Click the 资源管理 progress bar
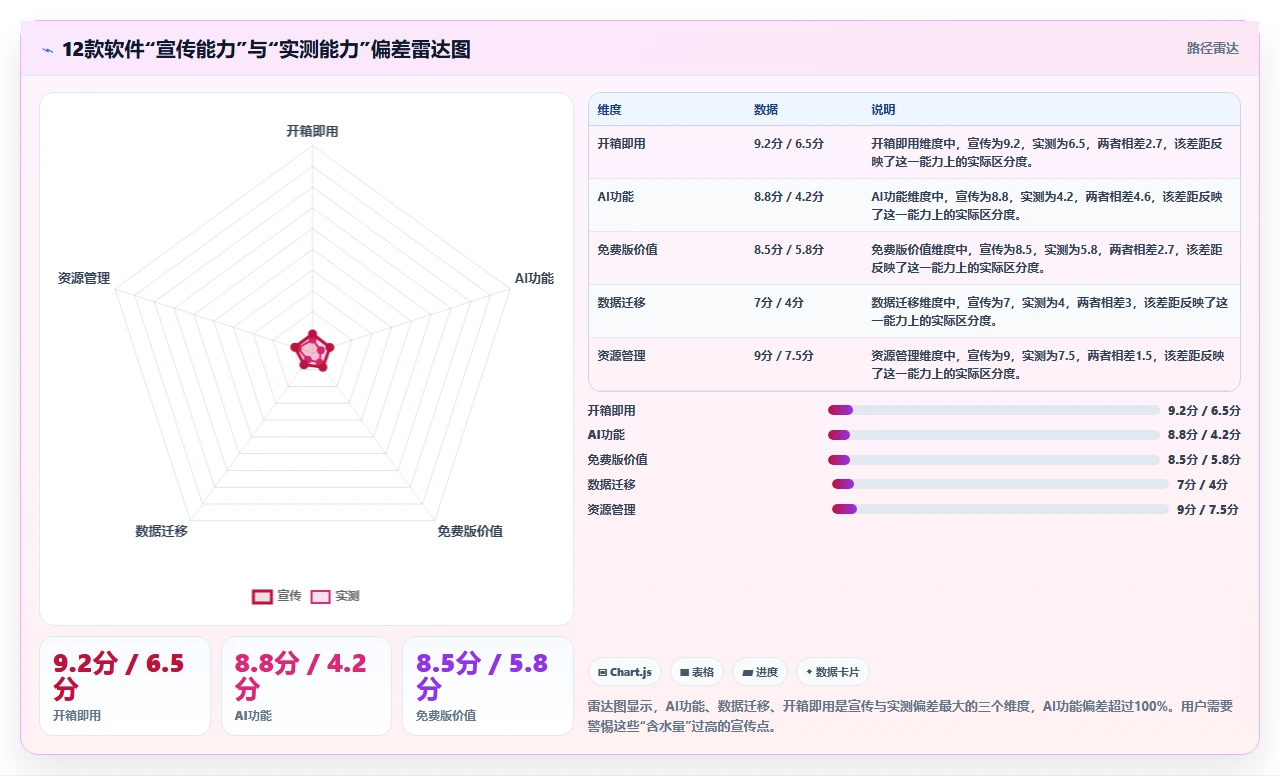Viewport: 1280px width, 776px height. coord(1000,509)
